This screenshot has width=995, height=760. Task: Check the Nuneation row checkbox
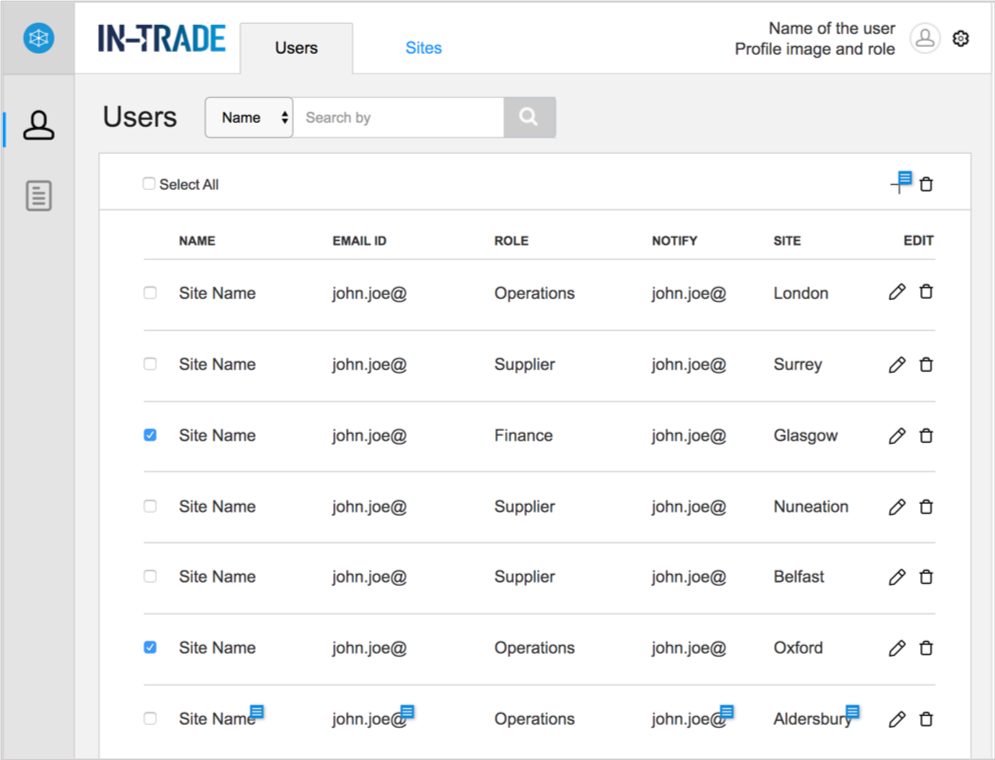(150, 506)
